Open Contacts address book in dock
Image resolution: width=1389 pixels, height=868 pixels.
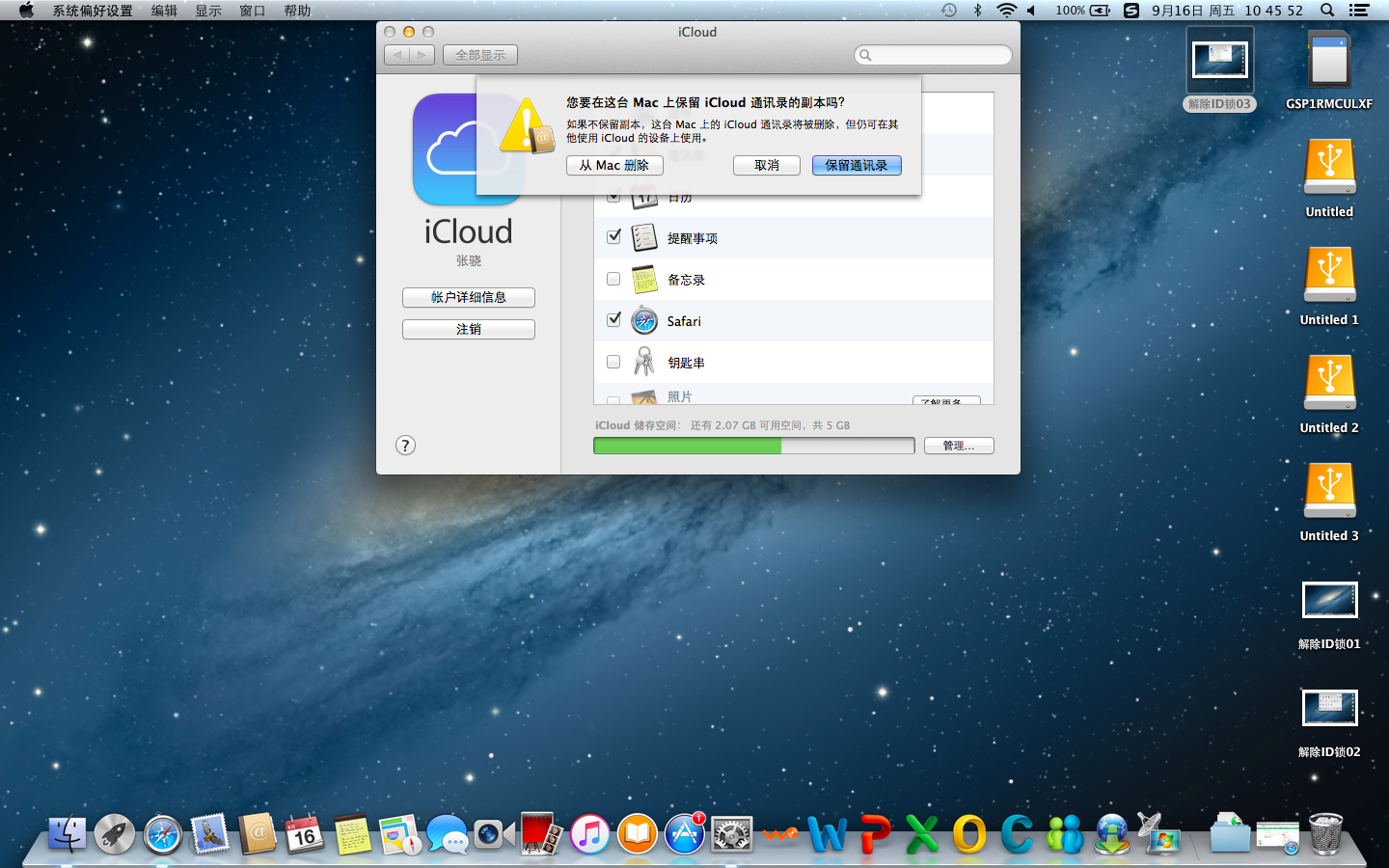tap(258, 834)
